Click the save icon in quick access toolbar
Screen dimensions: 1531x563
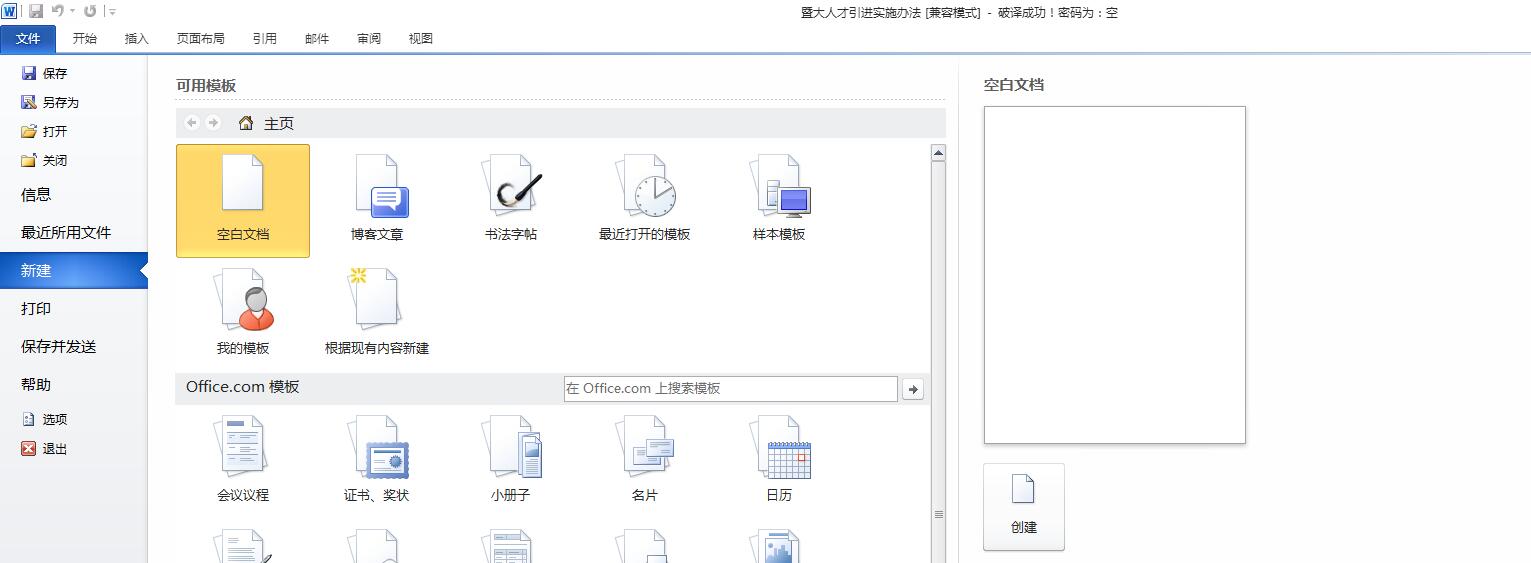coord(36,11)
